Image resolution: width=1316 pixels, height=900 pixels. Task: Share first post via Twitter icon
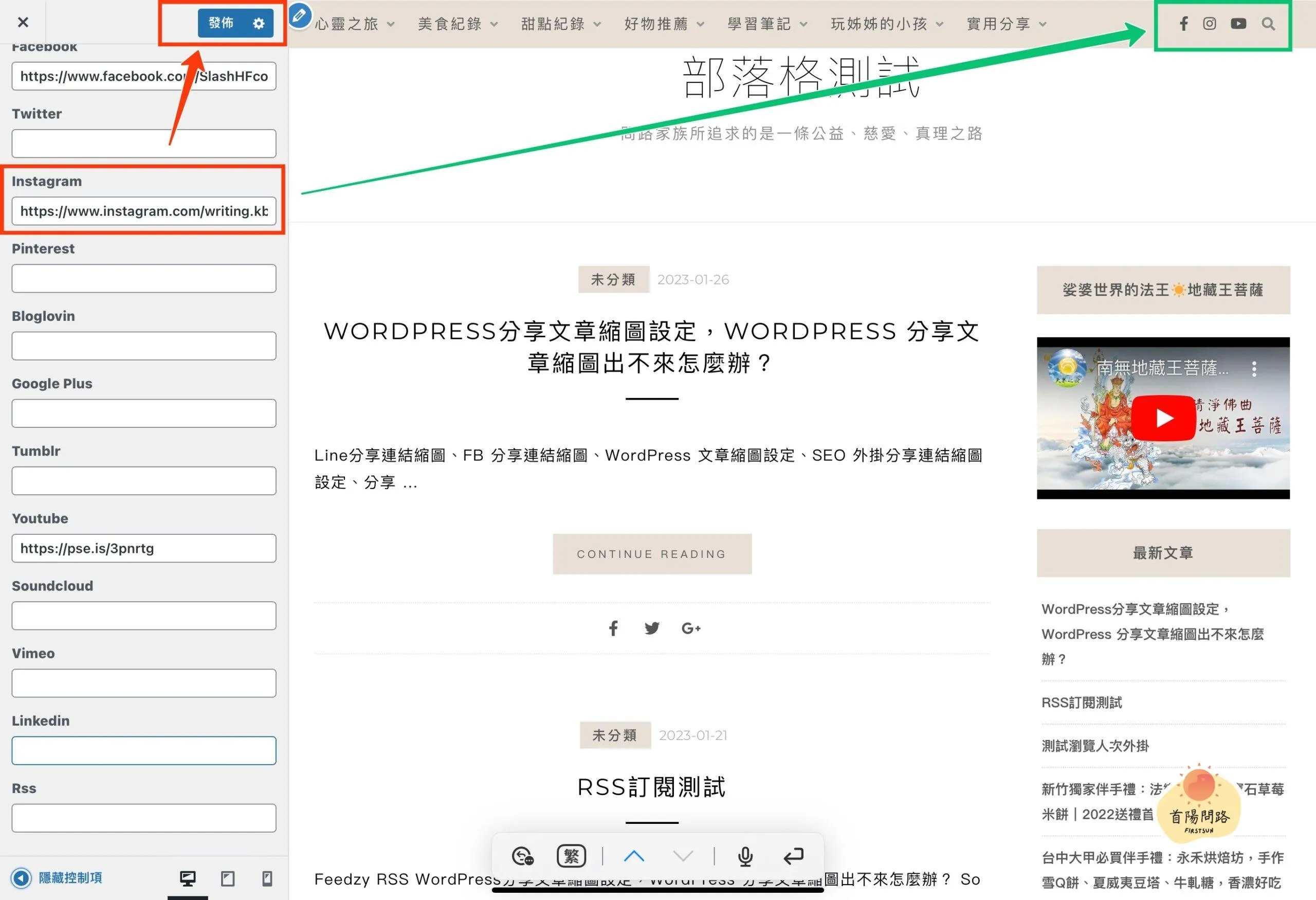pyautogui.click(x=652, y=628)
